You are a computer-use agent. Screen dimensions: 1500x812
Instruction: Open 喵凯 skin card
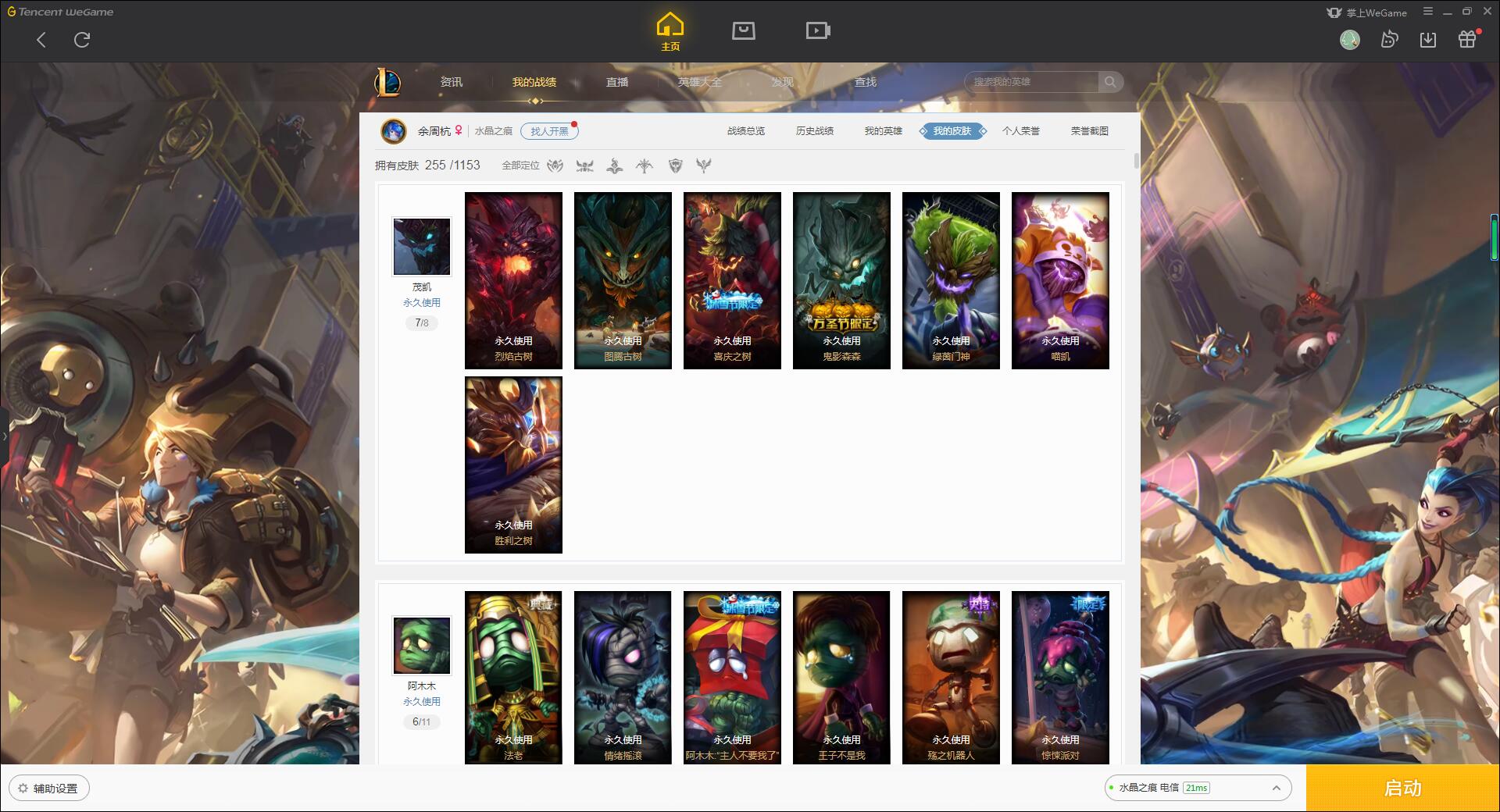(x=1060, y=280)
